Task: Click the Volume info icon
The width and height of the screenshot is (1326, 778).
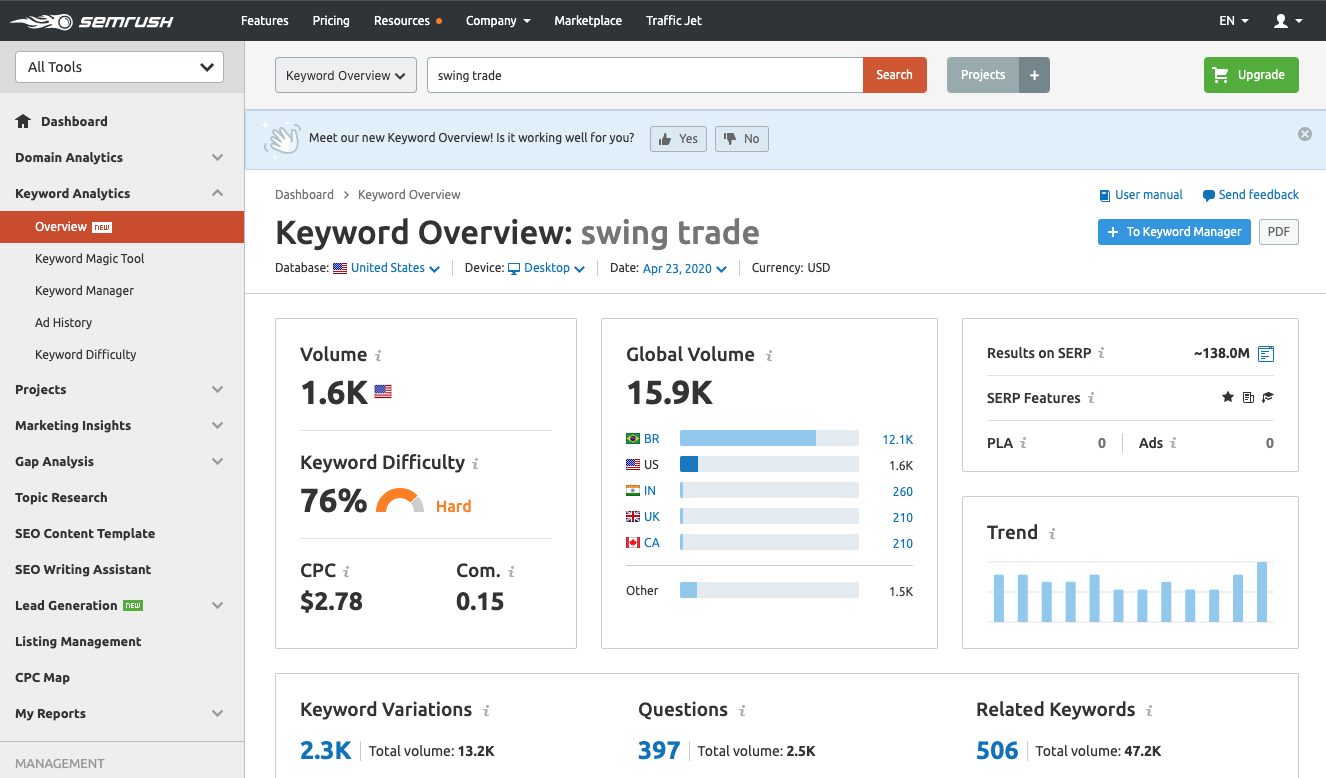Action: pos(378,356)
